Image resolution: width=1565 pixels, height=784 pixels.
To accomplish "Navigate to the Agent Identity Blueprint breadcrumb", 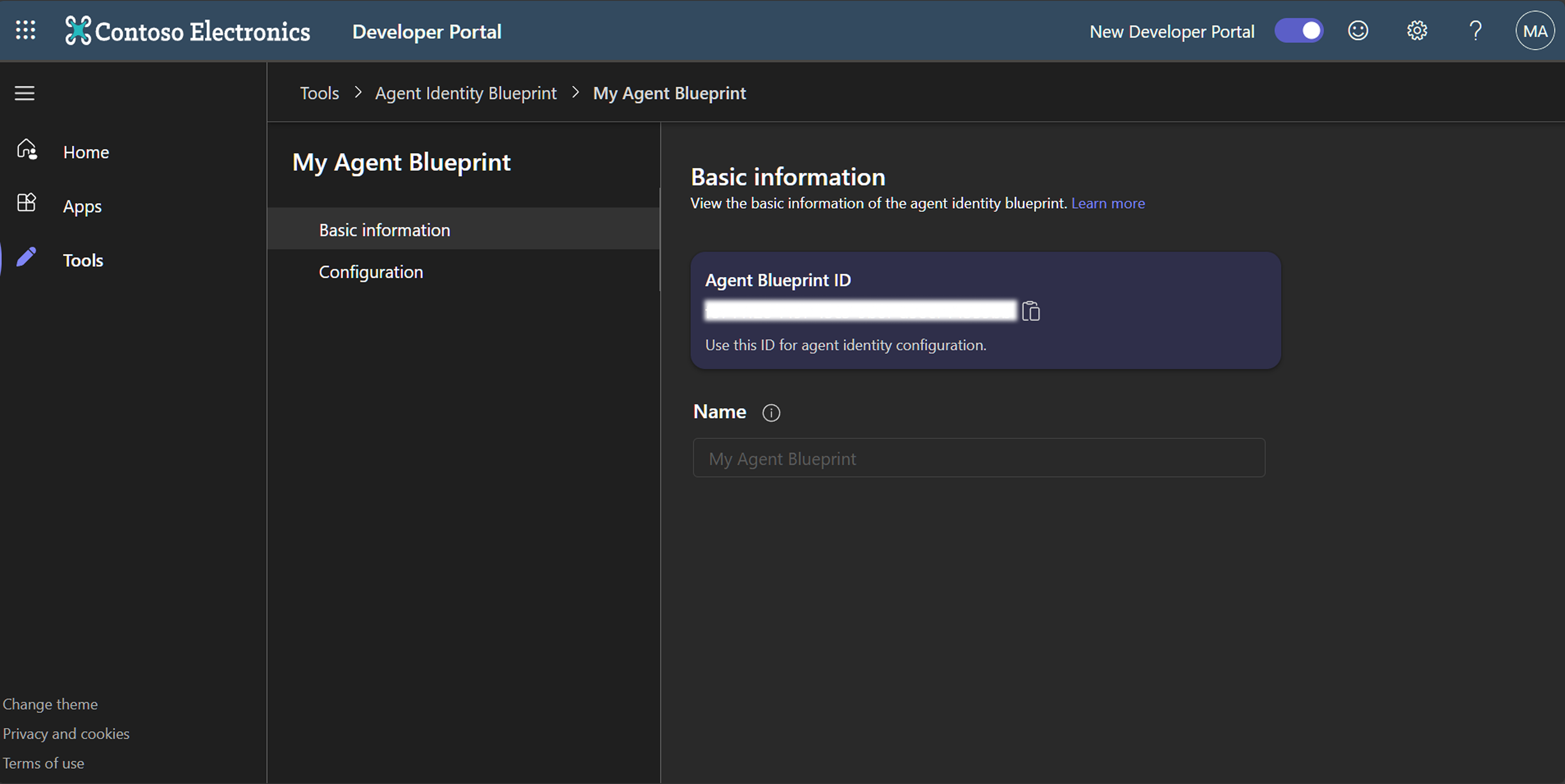I will (465, 93).
